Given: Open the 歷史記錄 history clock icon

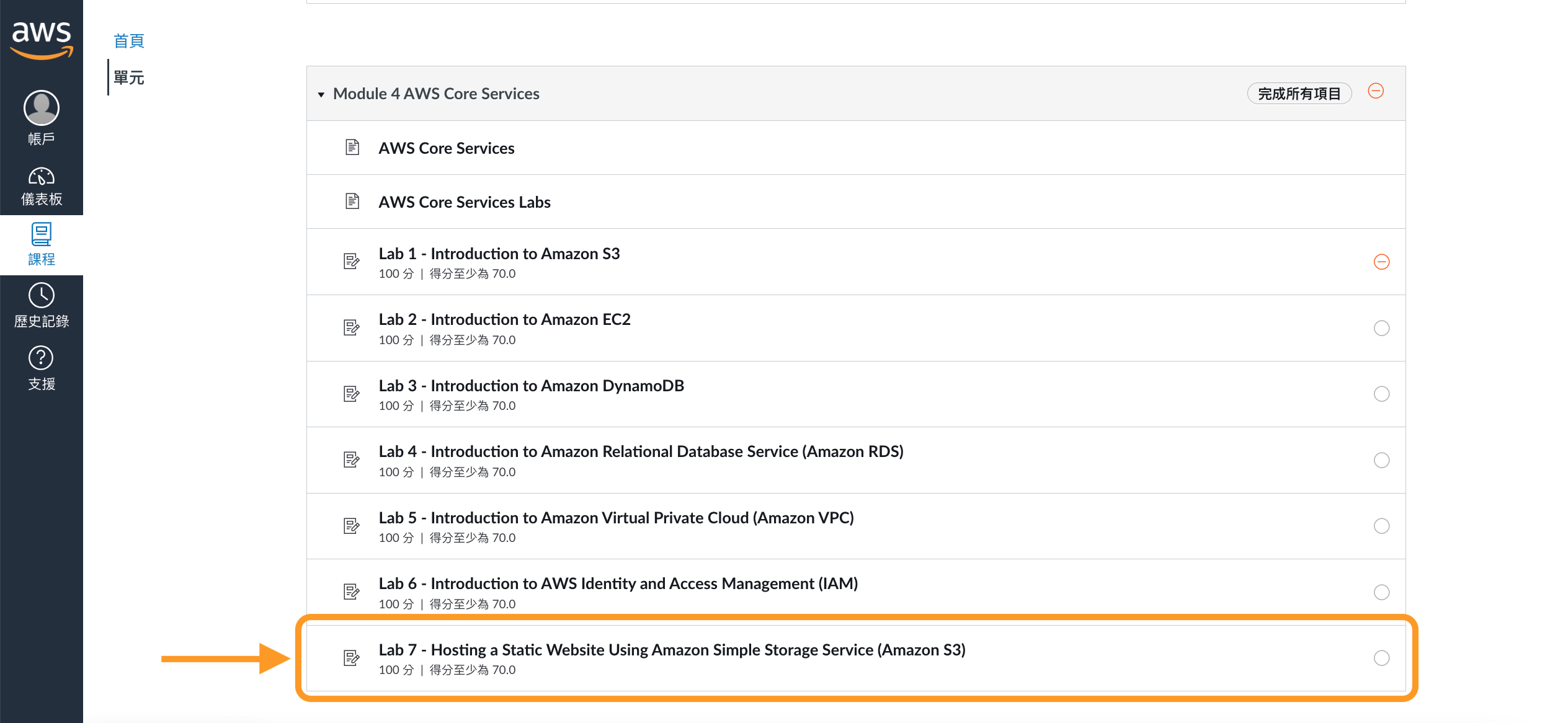Looking at the screenshot, I should 42,296.
